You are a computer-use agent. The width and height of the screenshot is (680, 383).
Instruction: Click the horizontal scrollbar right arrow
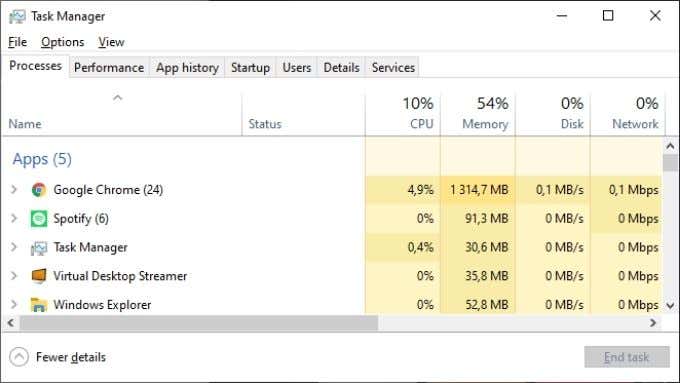(x=653, y=323)
